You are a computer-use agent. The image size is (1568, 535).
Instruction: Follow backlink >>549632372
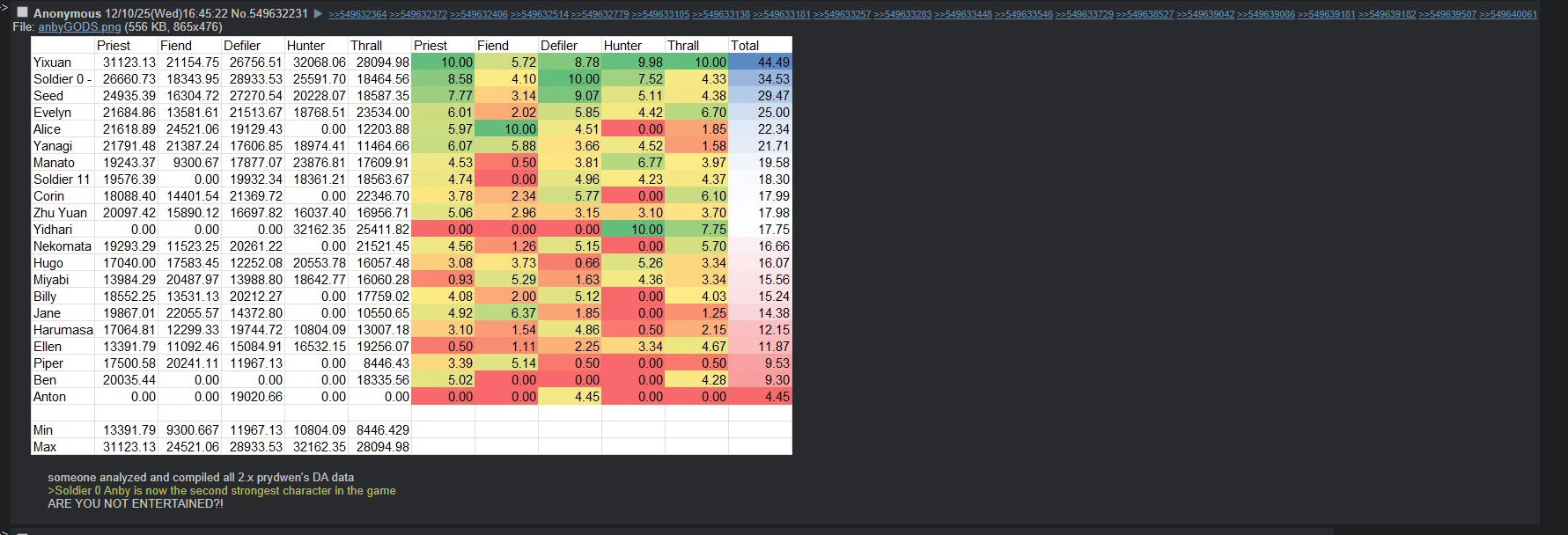click(x=418, y=14)
